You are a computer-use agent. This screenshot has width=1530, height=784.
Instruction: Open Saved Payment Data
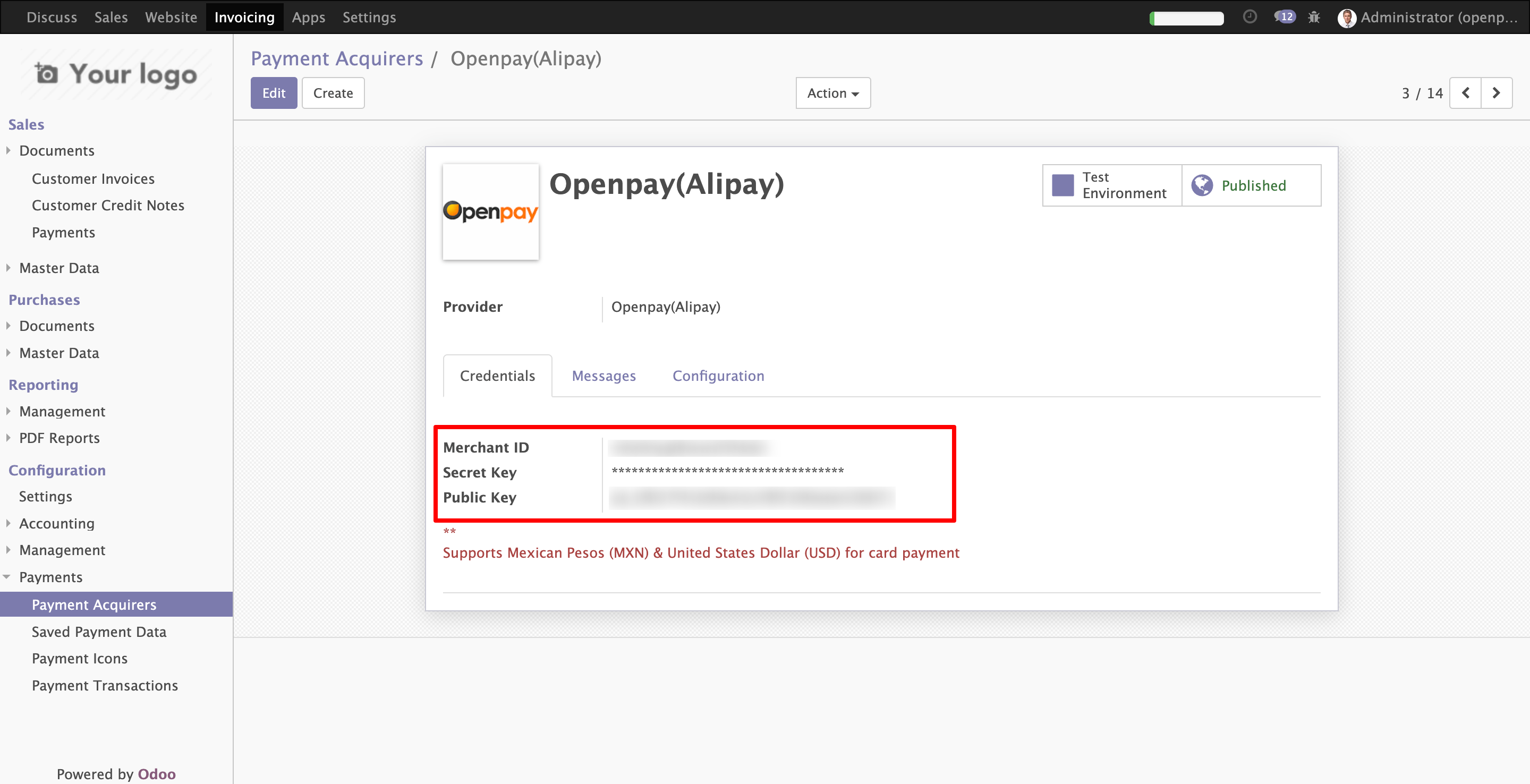tap(99, 632)
